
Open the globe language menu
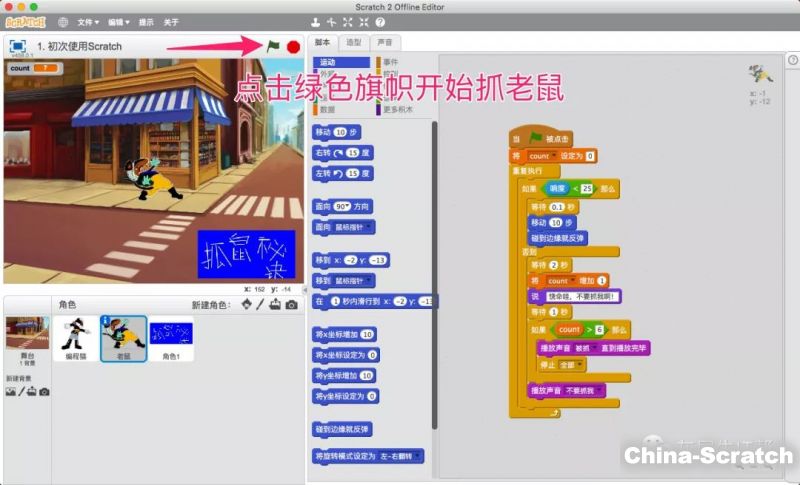pos(63,22)
